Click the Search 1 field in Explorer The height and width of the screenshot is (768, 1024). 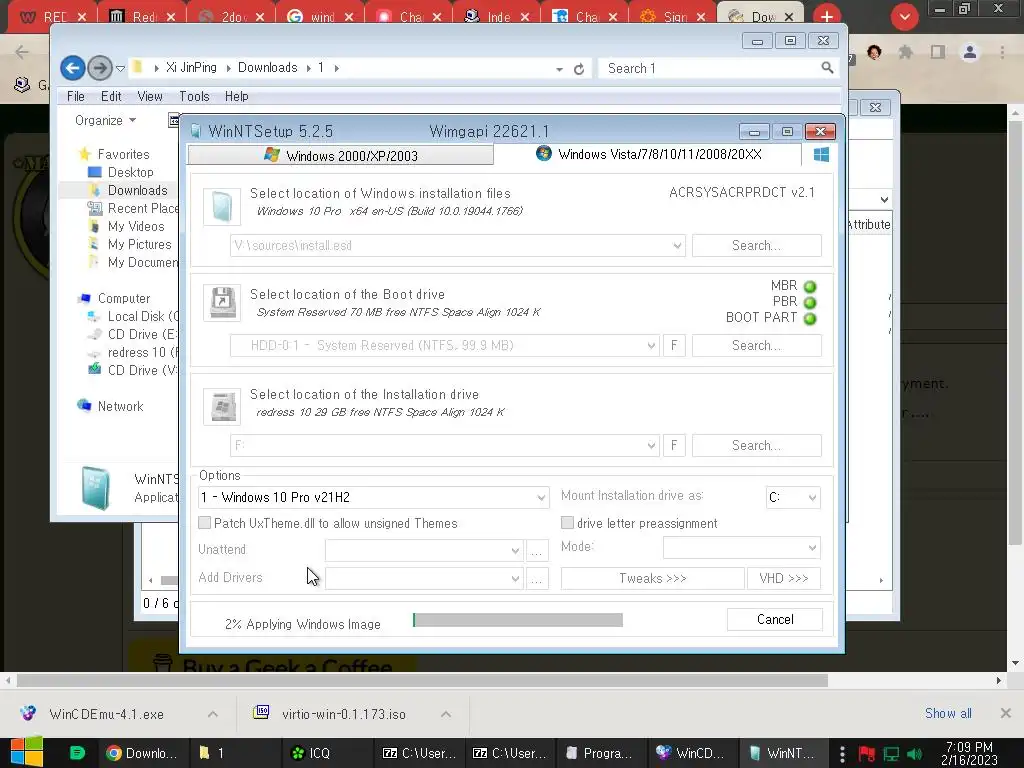click(709, 68)
